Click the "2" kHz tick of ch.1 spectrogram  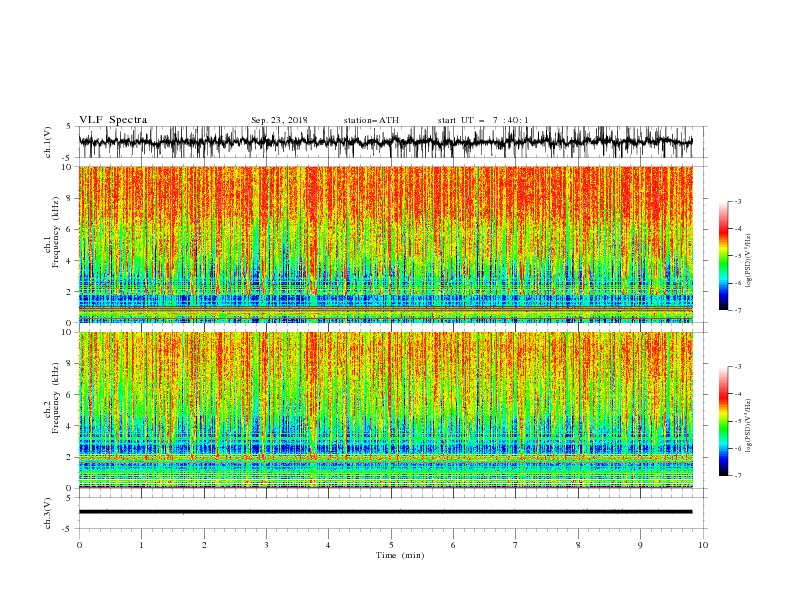[x=70, y=292]
